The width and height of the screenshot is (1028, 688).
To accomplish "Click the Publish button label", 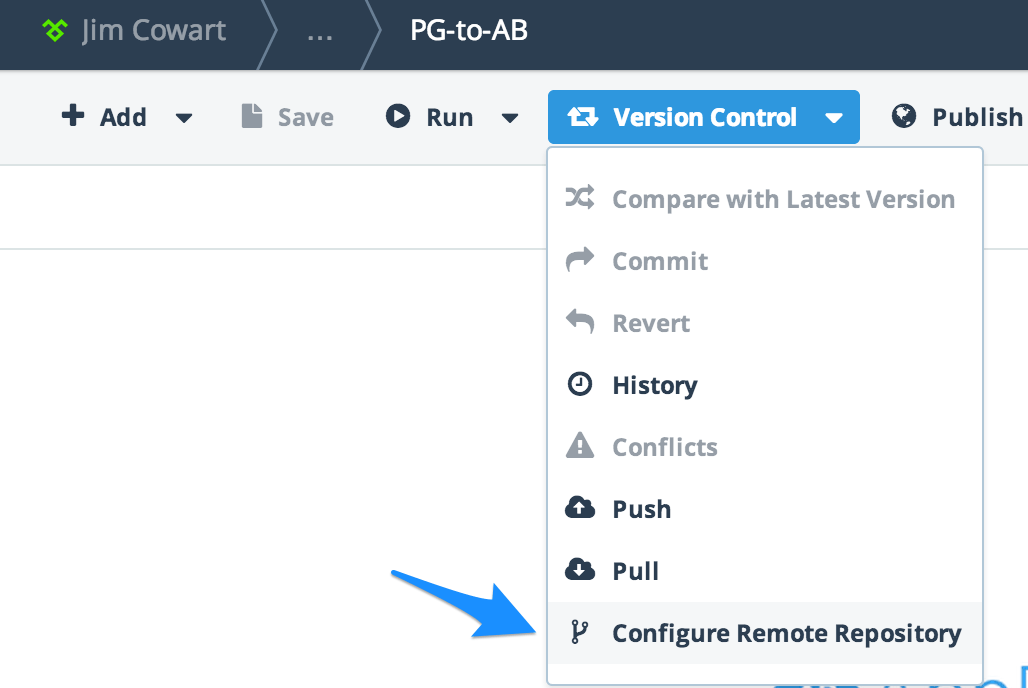I will [x=977, y=117].
